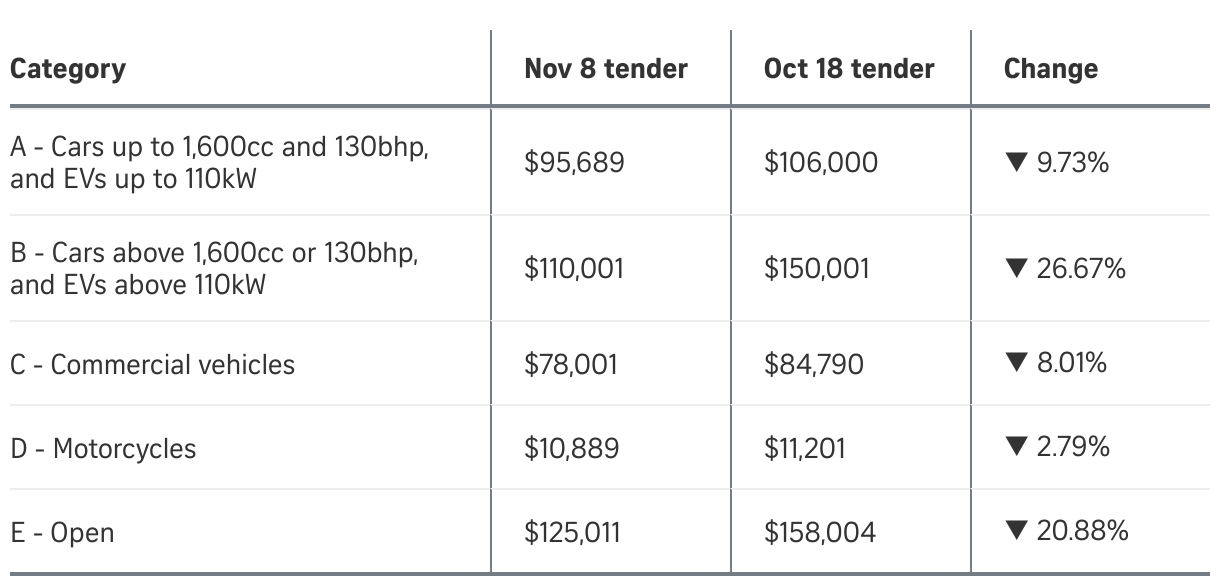Click the E - Open row label

[x=62, y=532]
